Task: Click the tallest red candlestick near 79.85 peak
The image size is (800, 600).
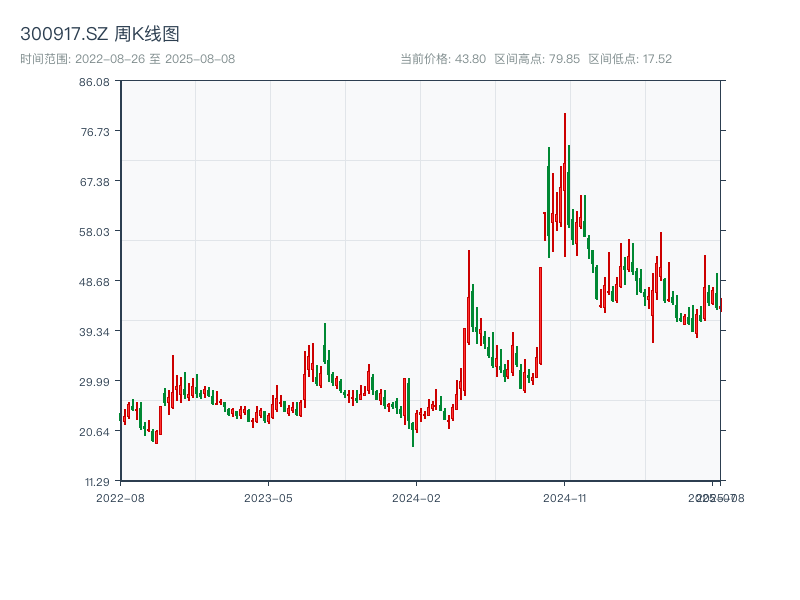Action: tap(565, 185)
